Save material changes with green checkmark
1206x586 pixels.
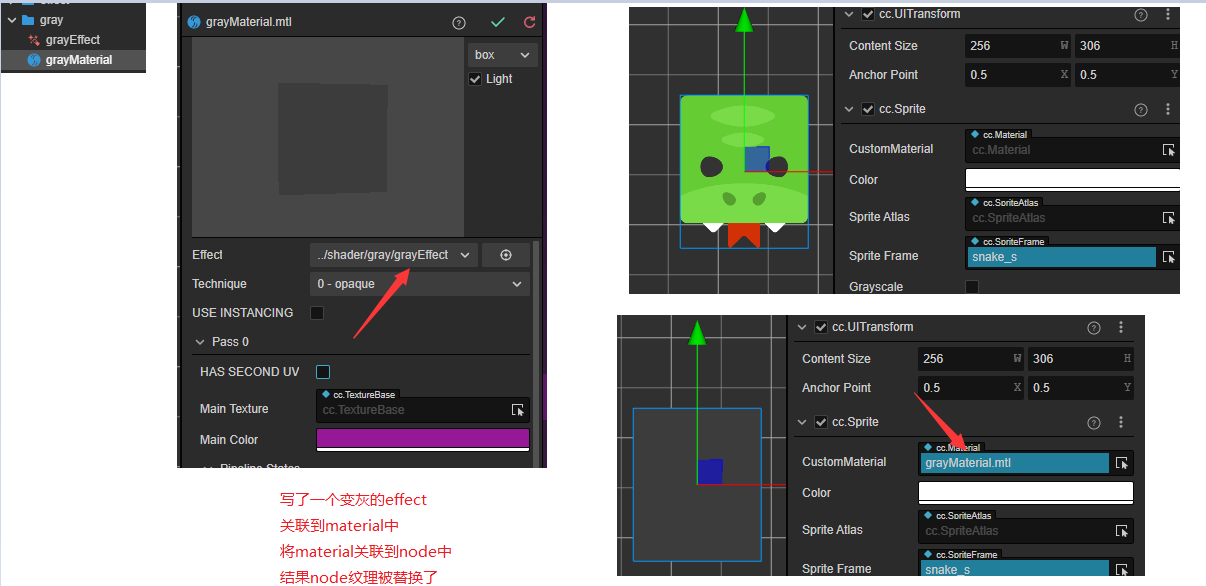tap(498, 22)
